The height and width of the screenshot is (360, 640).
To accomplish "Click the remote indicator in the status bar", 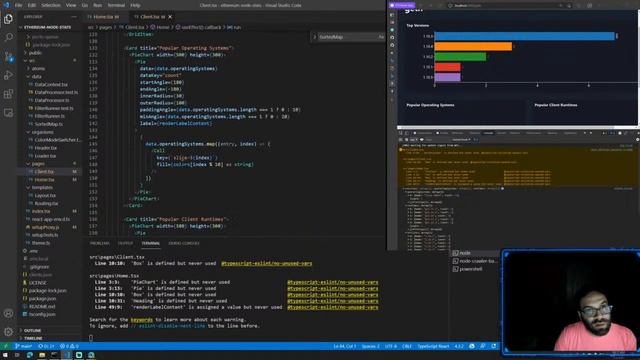I will pos(6,346).
